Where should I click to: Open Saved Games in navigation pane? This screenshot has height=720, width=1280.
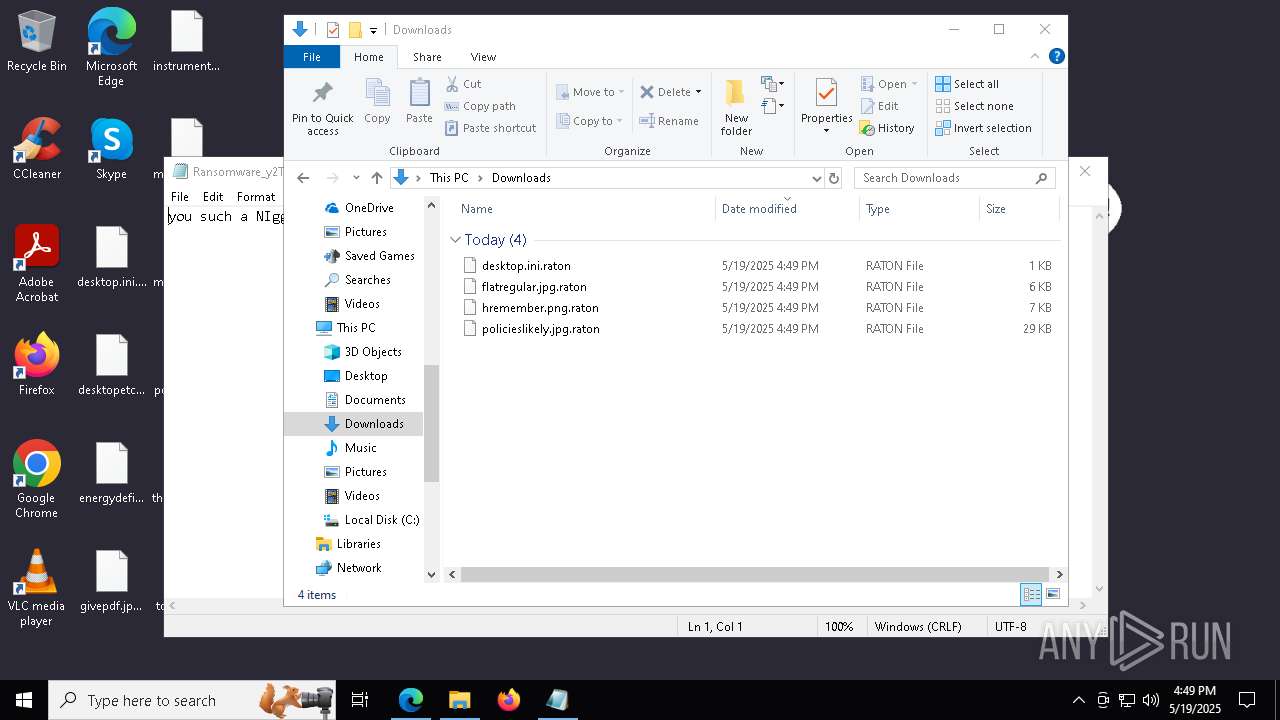(x=379, y=256)
